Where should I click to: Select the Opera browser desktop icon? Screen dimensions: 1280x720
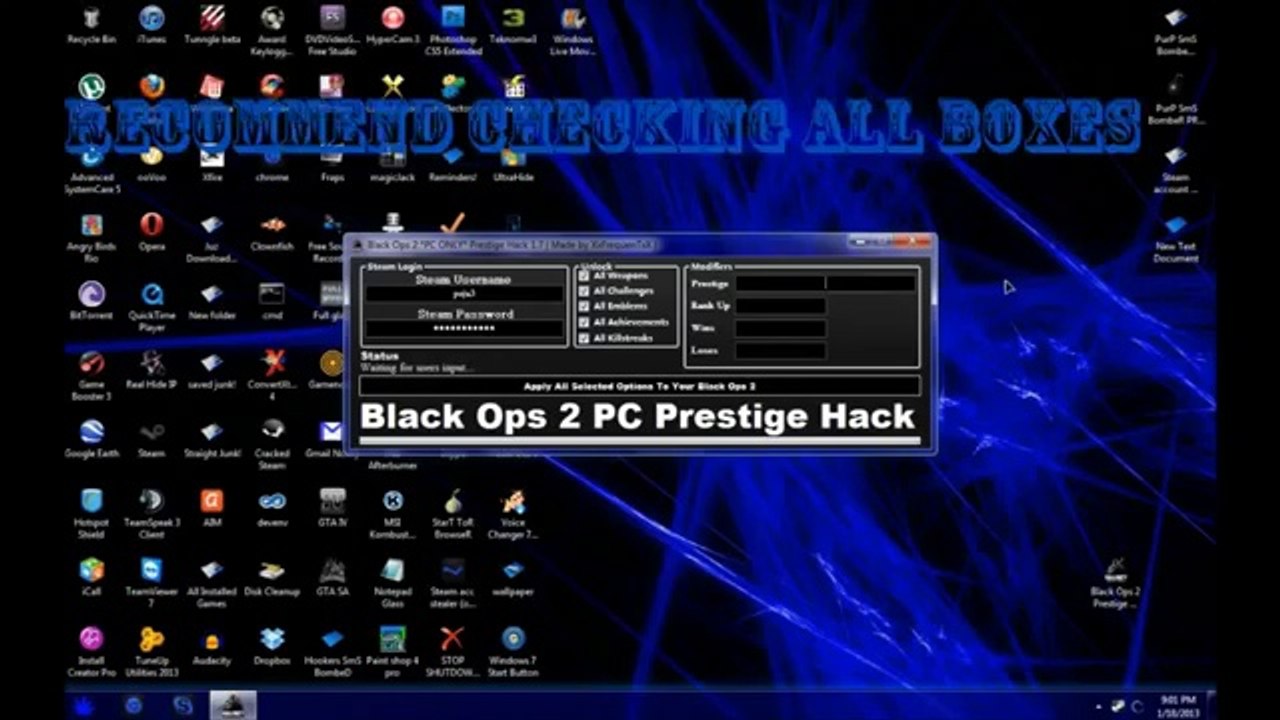152,232
